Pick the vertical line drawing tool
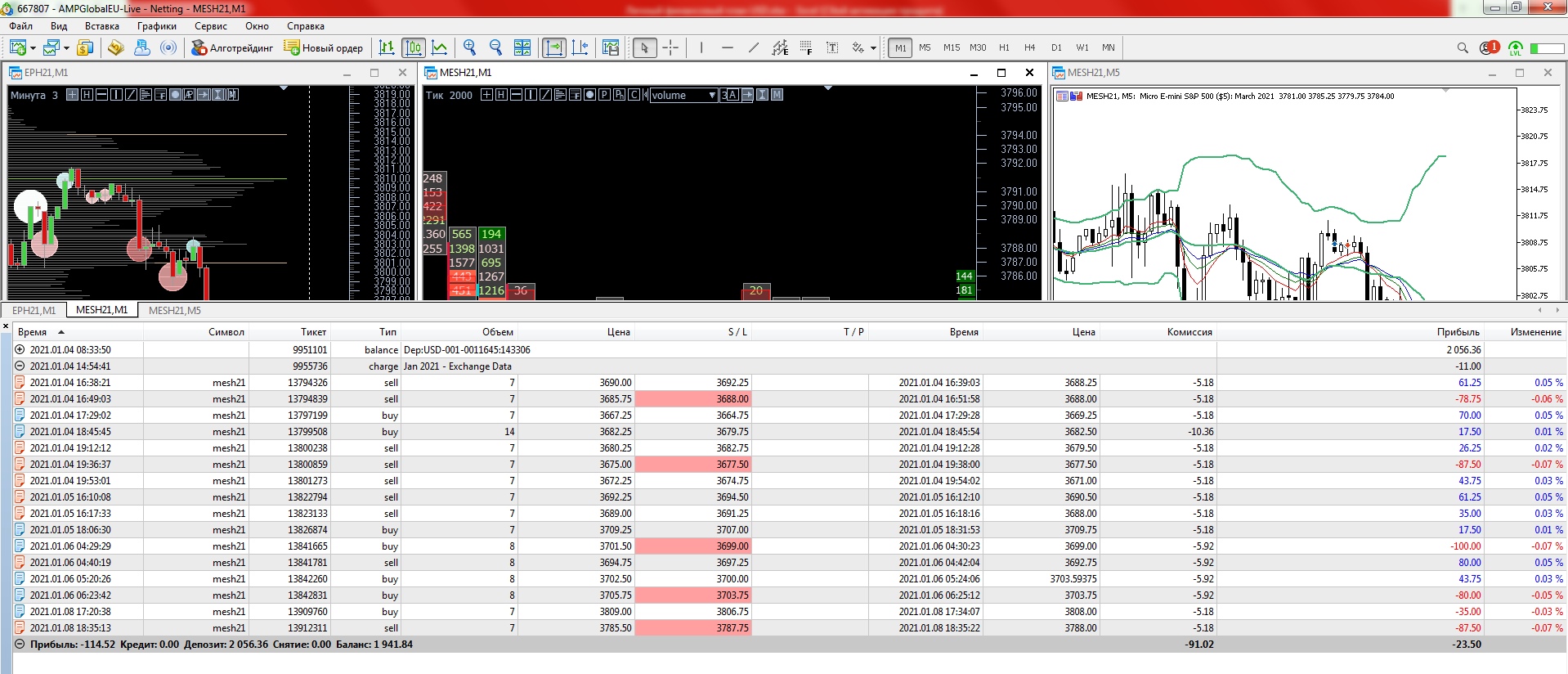 [x=701, y=47]
